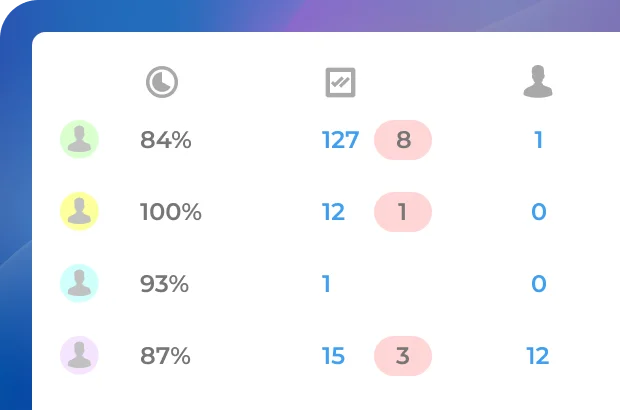The height and width of the screenshot is (410, 620).
Task: Open the 12 tasks link in second row
Action: 333,212
